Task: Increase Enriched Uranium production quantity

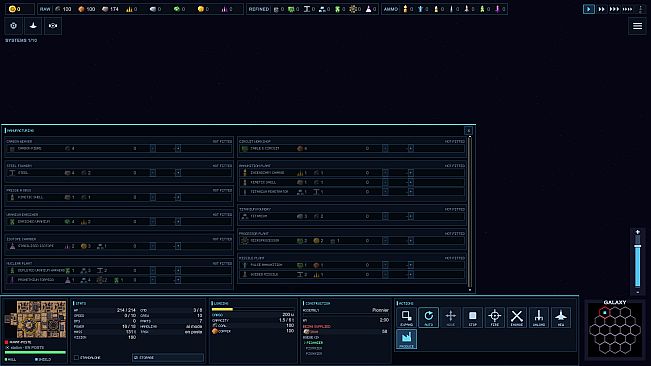Action: [178, 222]
